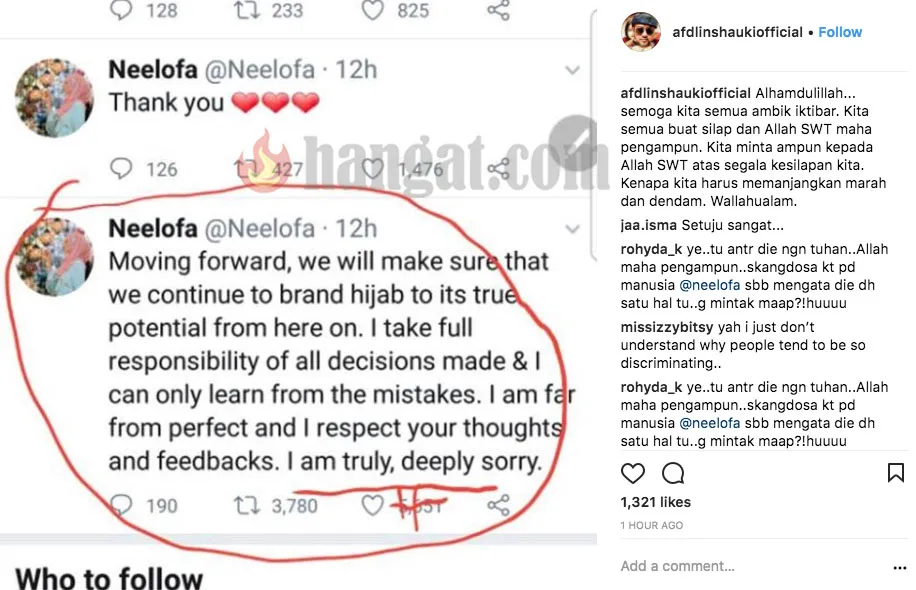Click reply icon on the Moving forward tweet
Viewport: 916px width, 590px height.
(x=123, y=505)
